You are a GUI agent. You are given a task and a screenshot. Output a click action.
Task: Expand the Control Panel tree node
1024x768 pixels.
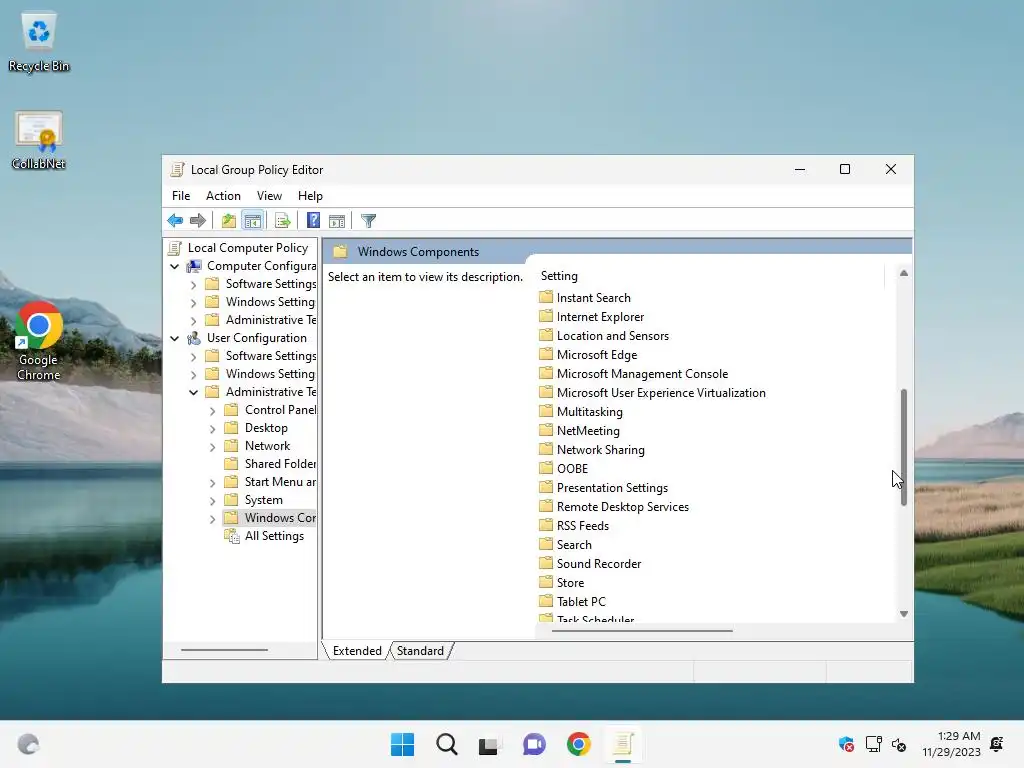(212, 411)
